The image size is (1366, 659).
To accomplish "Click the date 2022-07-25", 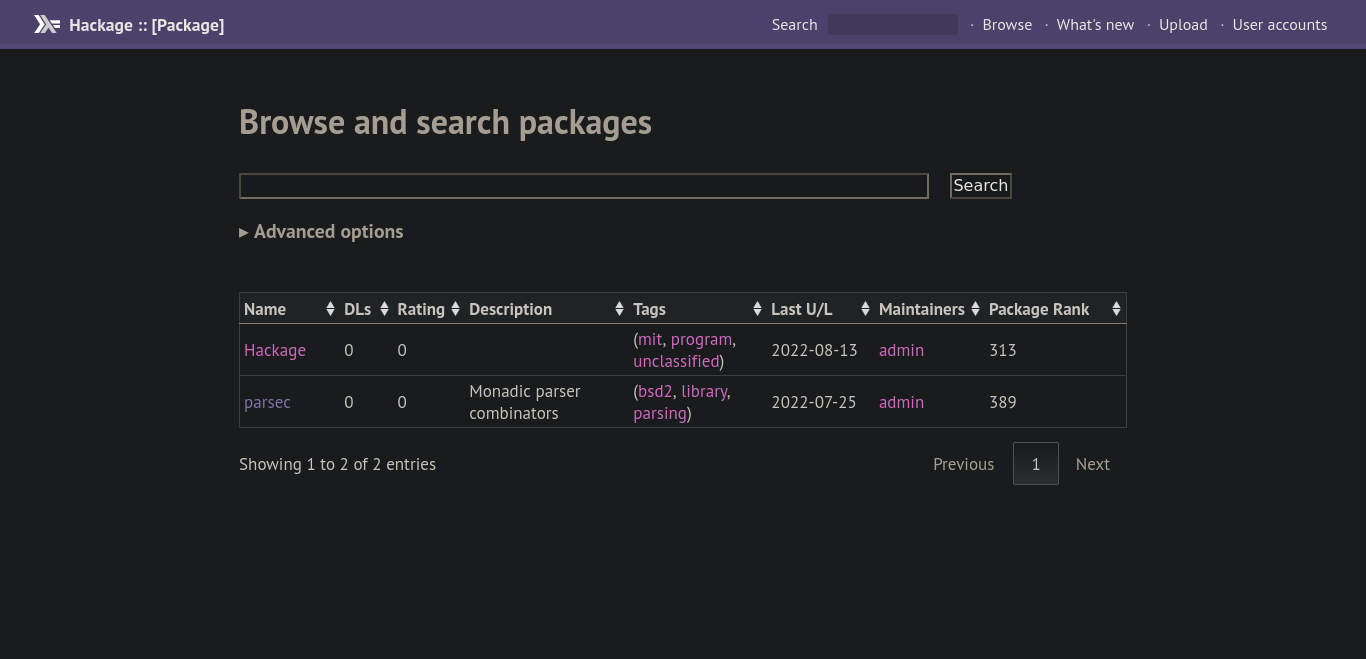I will point(814,402).
